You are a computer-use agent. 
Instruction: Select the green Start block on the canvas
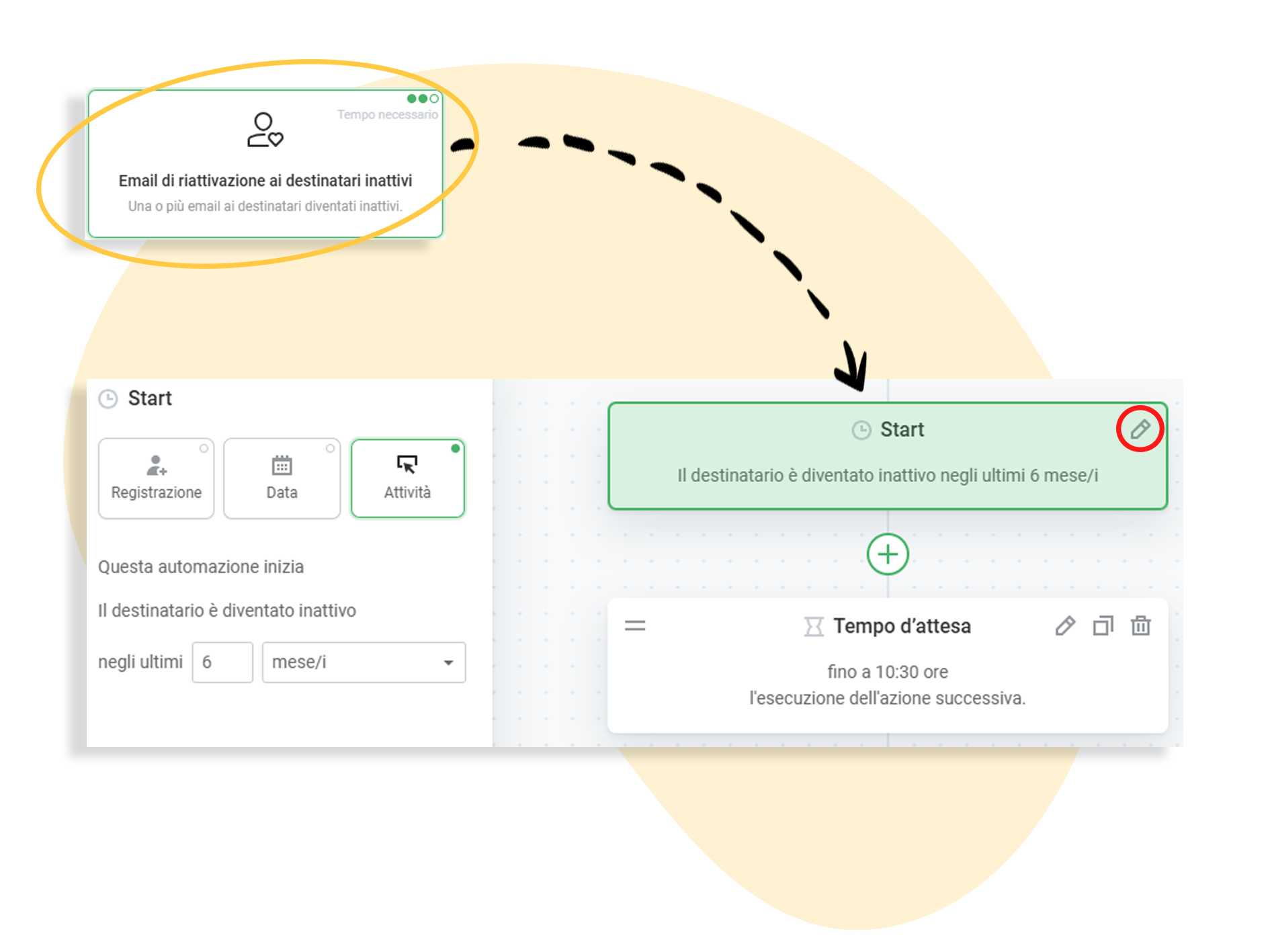click(x=887, y=457)
